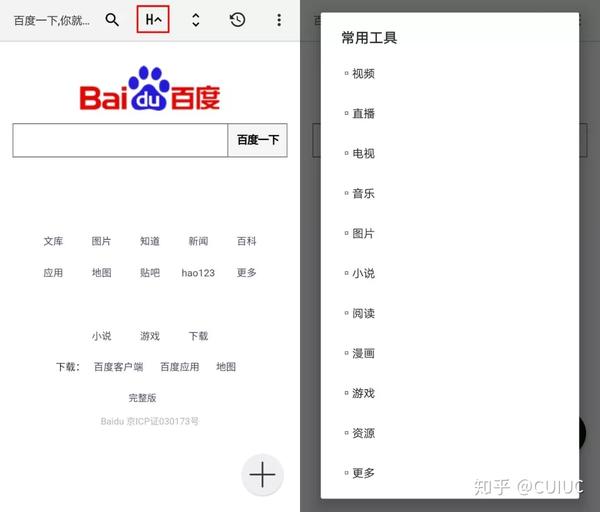This screenshot has width=600, height=512.
Task: Open the 知道 link
Action: (150, 241)
